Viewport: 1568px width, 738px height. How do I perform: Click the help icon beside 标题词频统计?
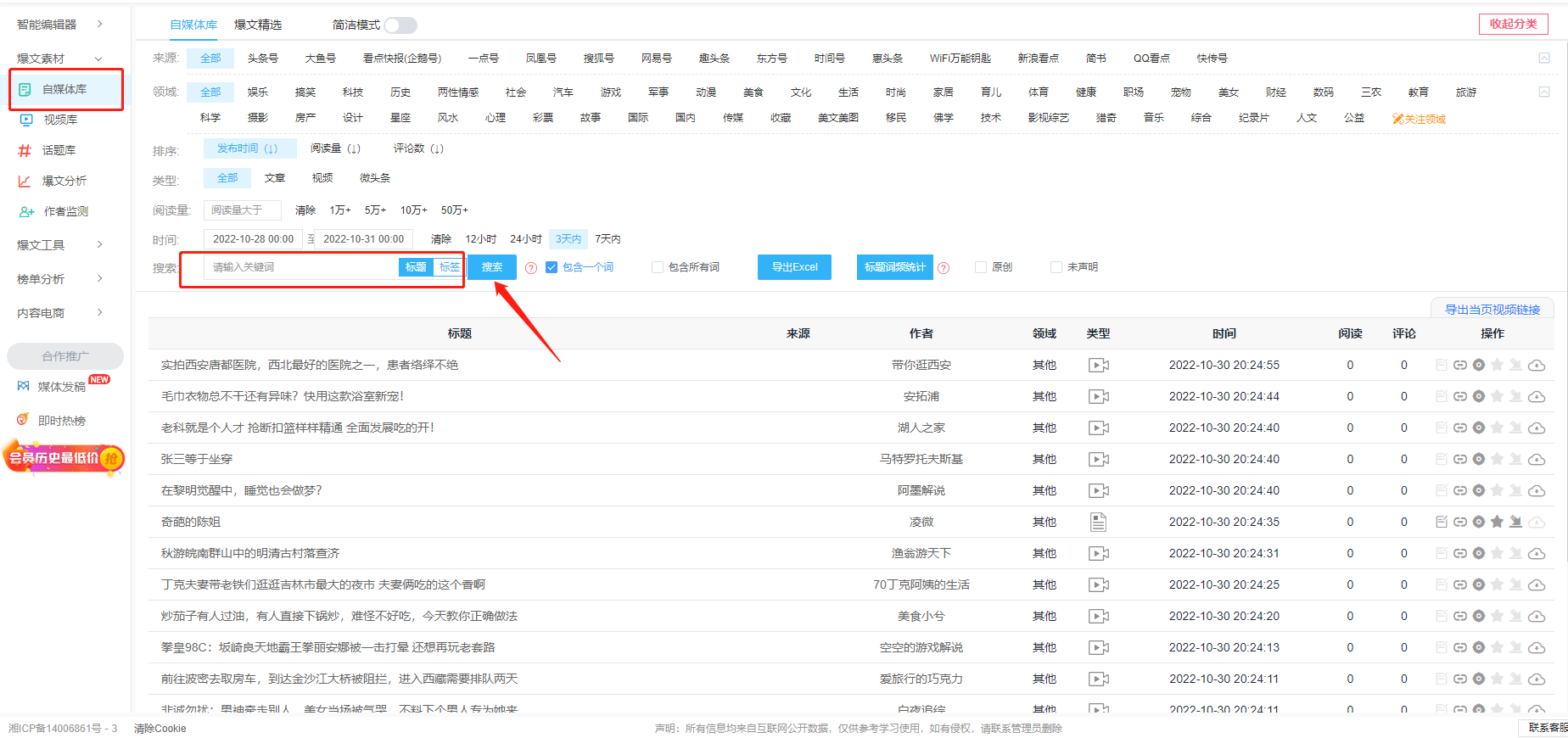(x=944, y=268)
